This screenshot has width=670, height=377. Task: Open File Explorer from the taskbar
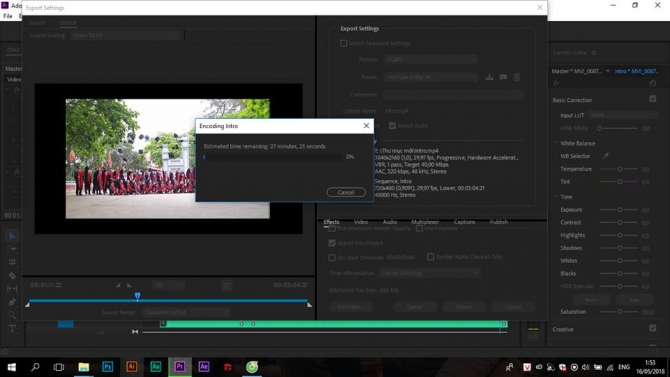click(84, 367)
